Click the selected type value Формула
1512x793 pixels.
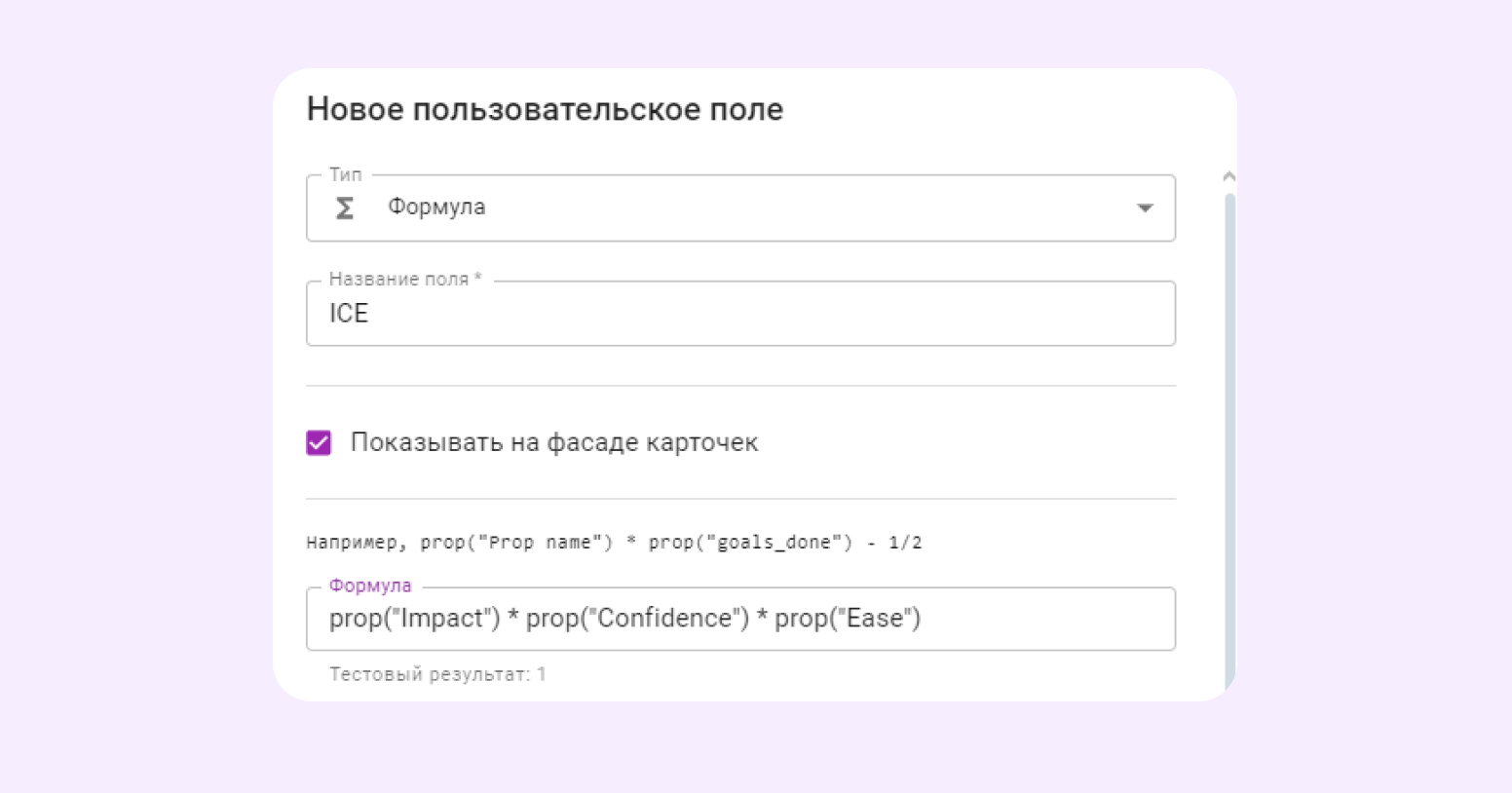click(x=436, y=207)
